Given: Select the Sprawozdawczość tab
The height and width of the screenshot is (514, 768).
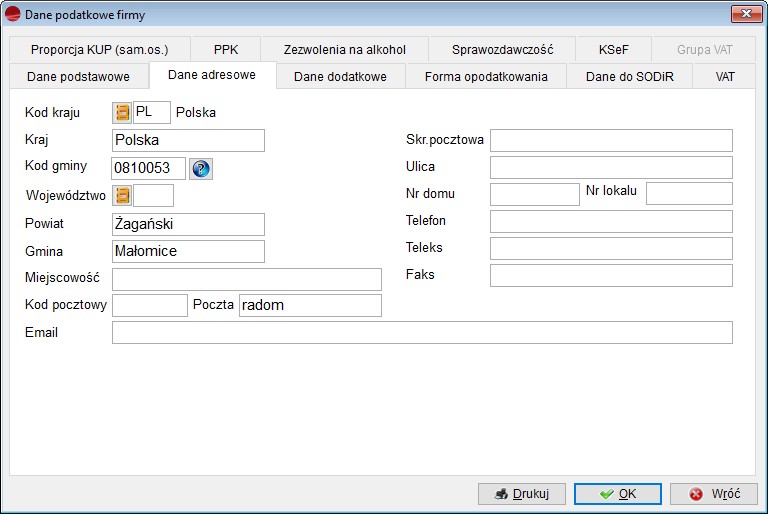Looking at the screenshot, I should click(x=502, y=49).
